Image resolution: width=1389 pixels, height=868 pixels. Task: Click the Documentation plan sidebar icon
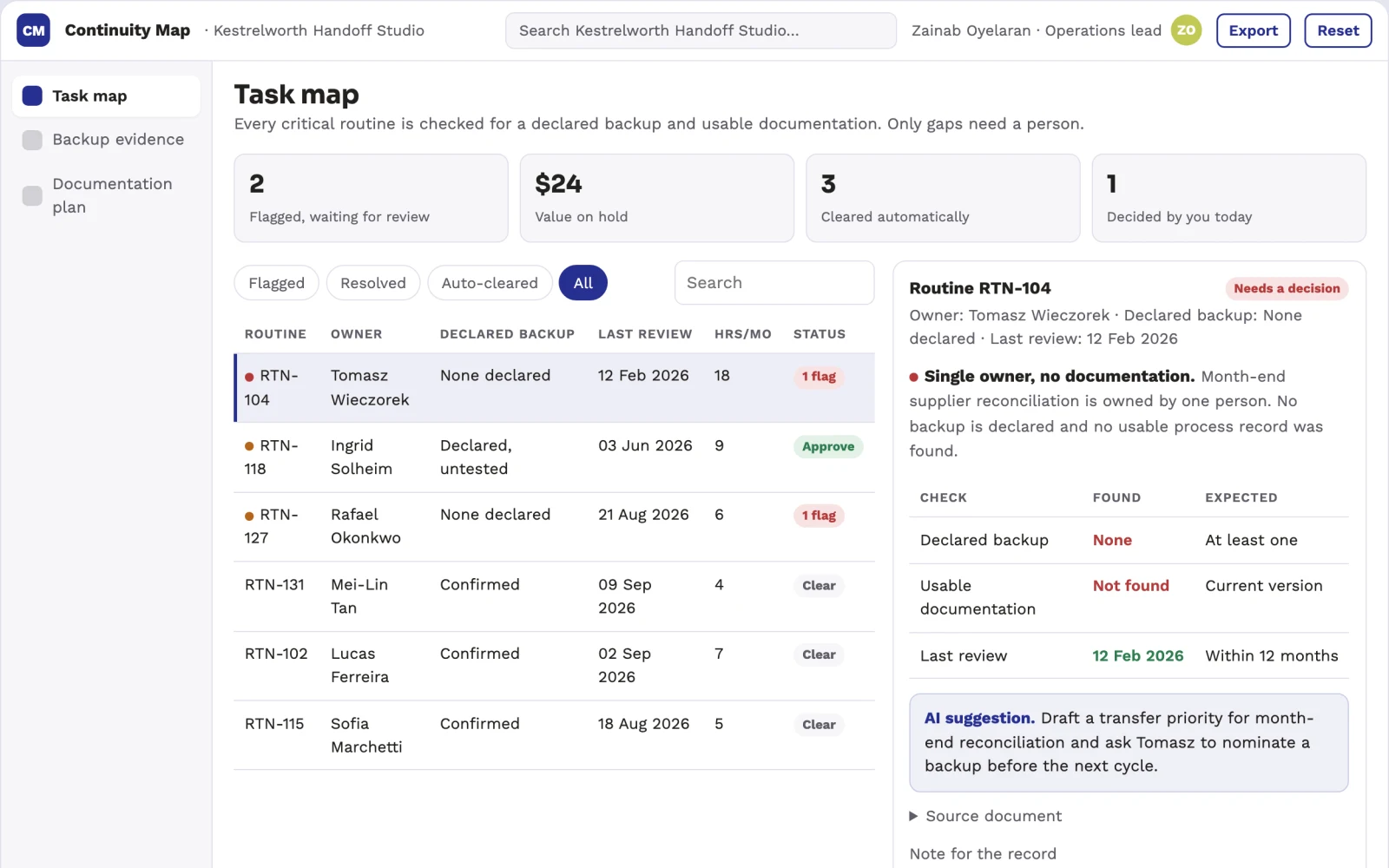coord(32,195)
